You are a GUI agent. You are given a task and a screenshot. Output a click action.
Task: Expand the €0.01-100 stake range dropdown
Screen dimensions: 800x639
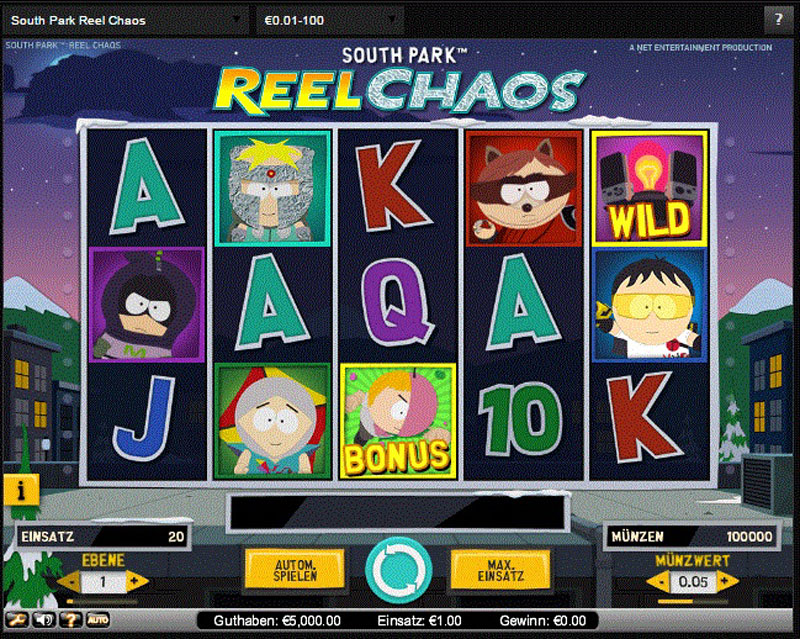[330, 20]
